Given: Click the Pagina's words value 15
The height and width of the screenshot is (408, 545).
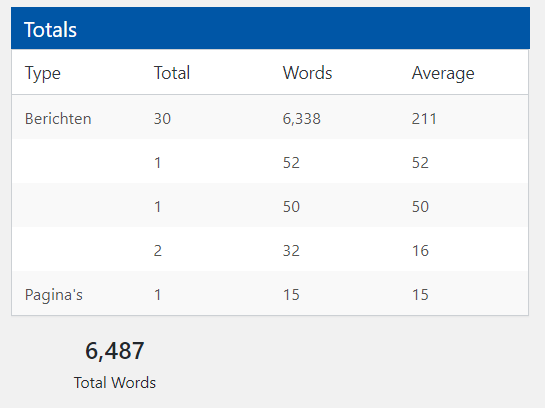Looking at the screenshot, I should 291,295.
